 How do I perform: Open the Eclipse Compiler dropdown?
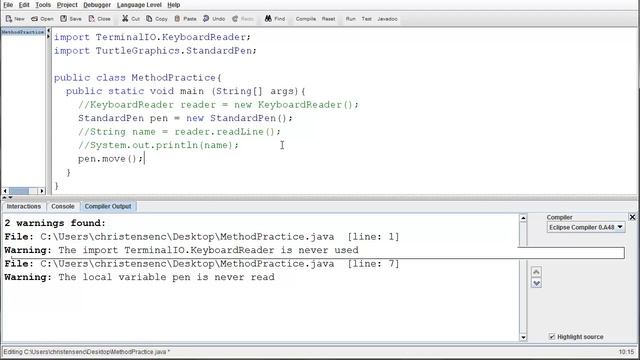(x=586, y=227)
